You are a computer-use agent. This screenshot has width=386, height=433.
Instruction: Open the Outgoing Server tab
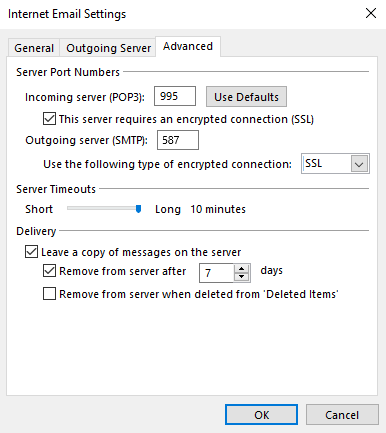click(x=108, y=48)
